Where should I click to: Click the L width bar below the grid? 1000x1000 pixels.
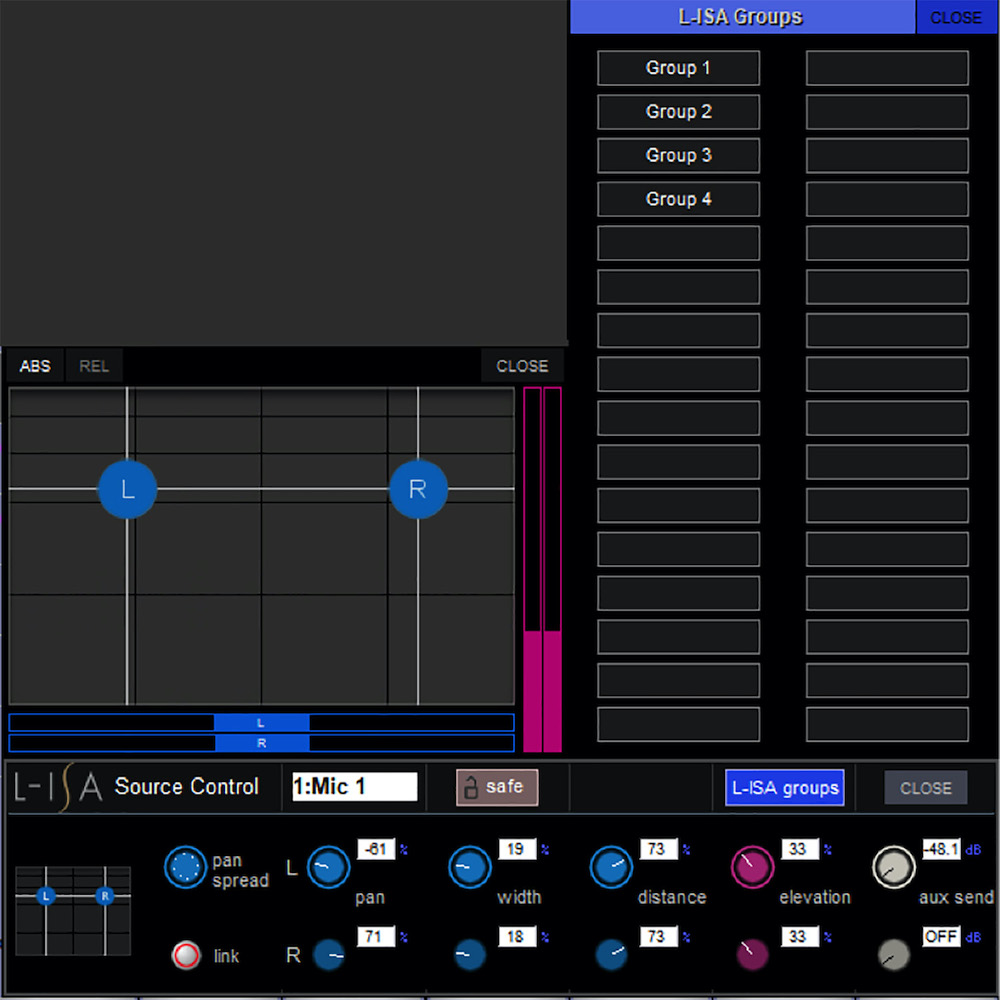click(261, 723)
